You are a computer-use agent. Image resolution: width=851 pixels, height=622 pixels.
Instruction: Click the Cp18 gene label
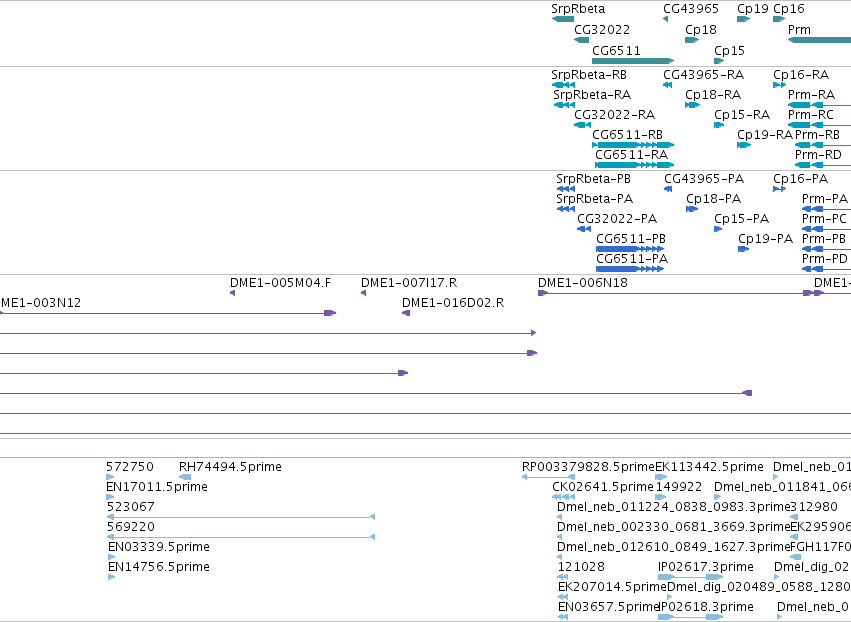point(701,30)
